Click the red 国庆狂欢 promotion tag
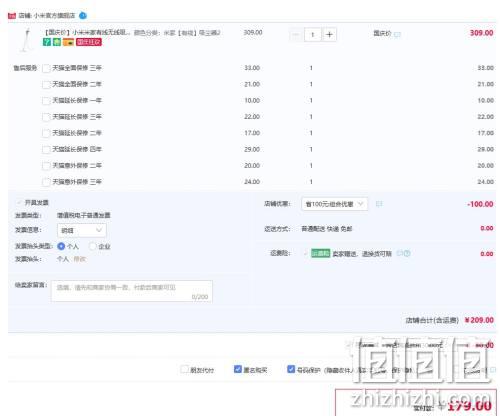500x416 pixels. coord(89,42)
